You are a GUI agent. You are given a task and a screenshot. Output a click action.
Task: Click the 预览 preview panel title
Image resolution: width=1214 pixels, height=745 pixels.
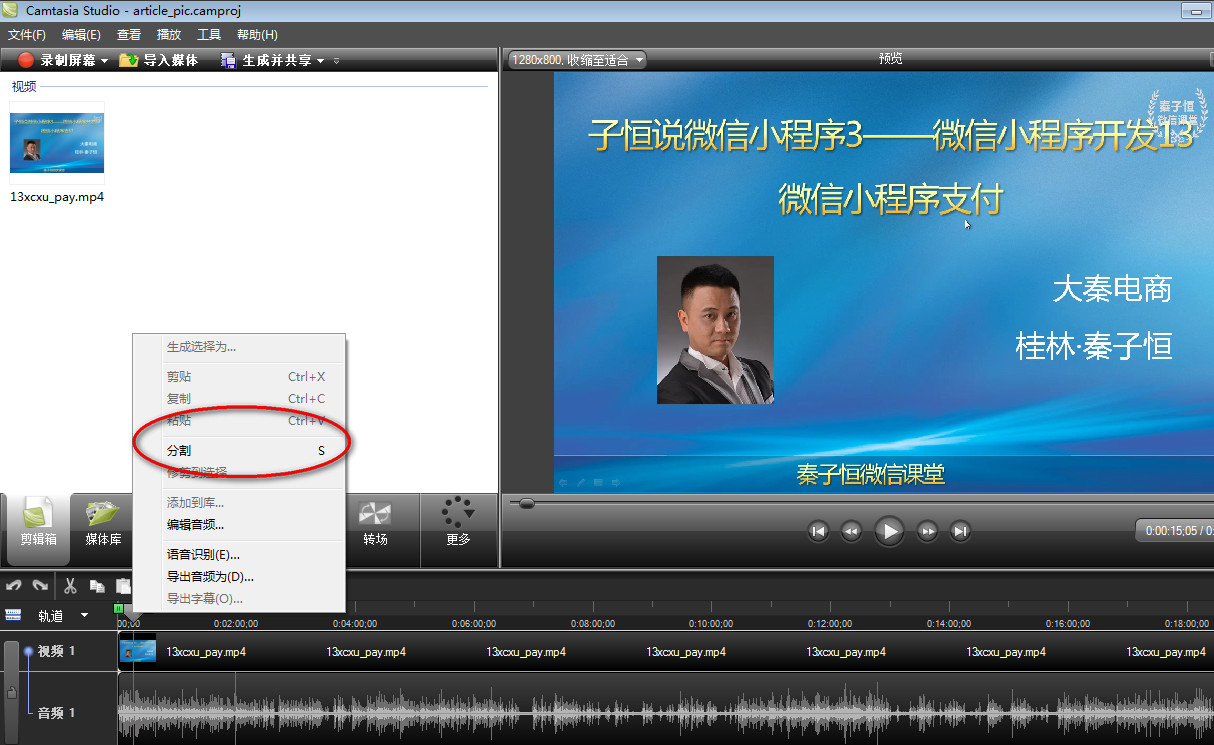pyautogui.click(x=890, y=58)
